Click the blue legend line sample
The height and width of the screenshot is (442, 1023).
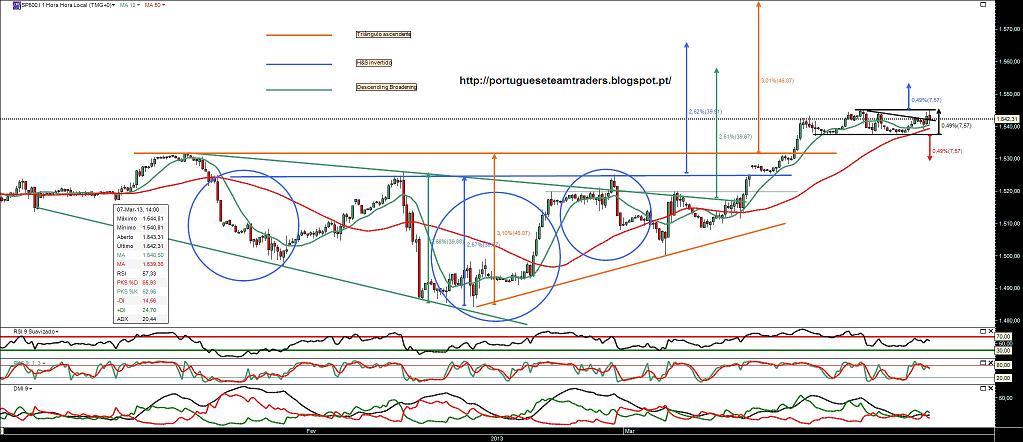coord(299,65)
